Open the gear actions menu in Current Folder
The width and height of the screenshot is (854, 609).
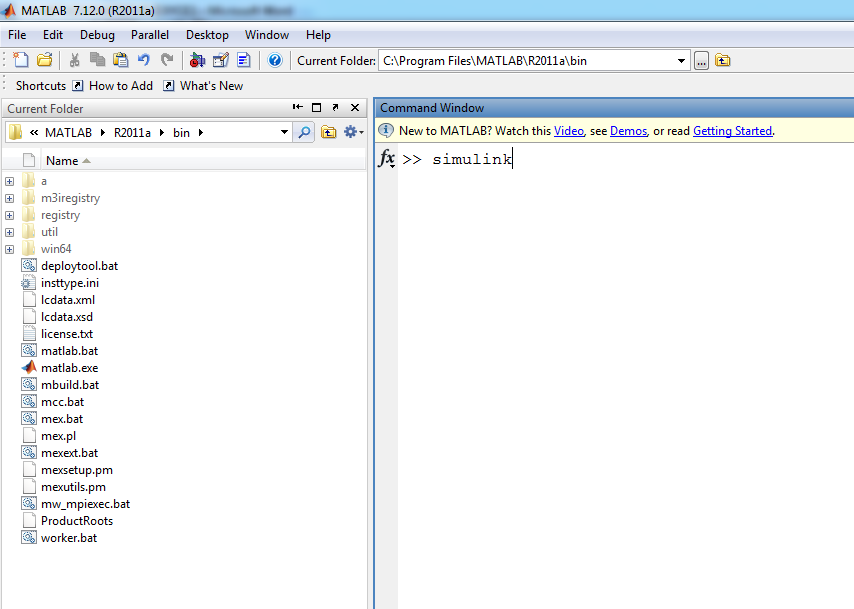(353, 132)
